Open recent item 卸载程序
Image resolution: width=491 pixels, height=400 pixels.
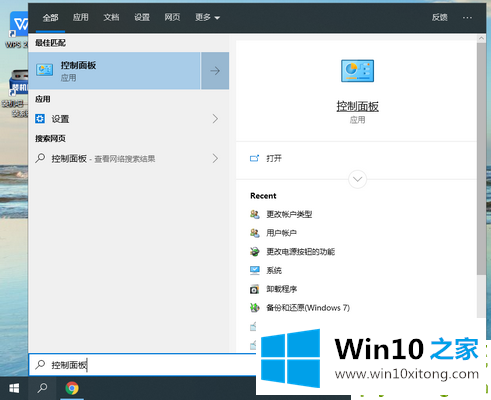(x=281, y=289)
